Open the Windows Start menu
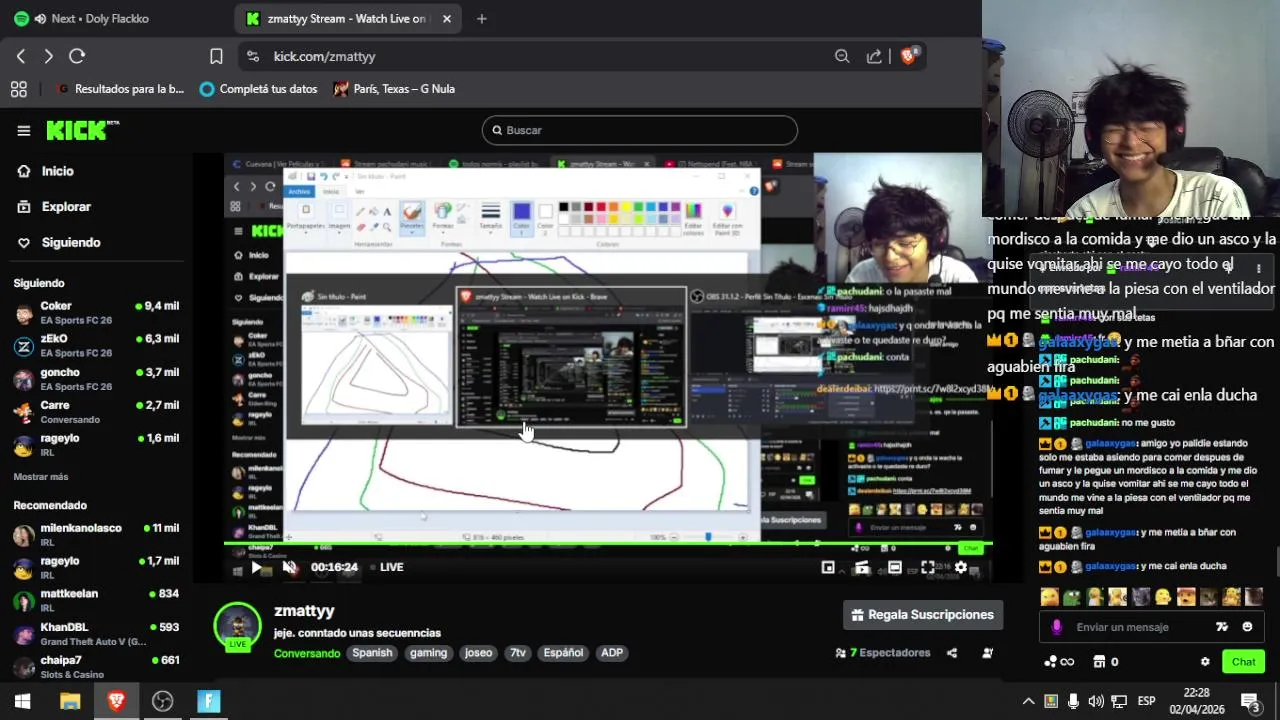The height and width of the screenshot is (720, 1280). (22, 701)
